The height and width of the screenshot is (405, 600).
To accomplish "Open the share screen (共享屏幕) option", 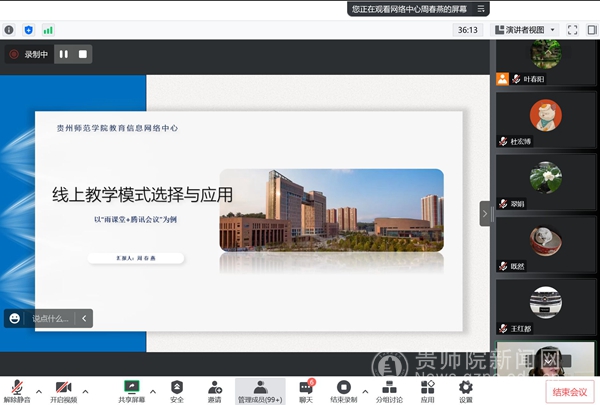I will 132,389.
